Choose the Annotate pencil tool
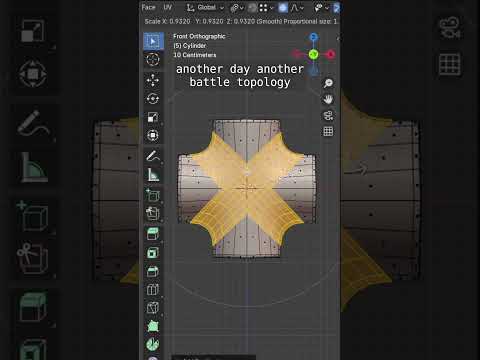This screenshot has width=480, height=360. [153, 156]
